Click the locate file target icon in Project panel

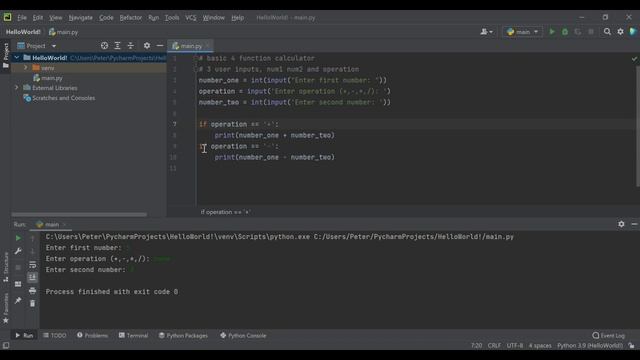point(104,46)
